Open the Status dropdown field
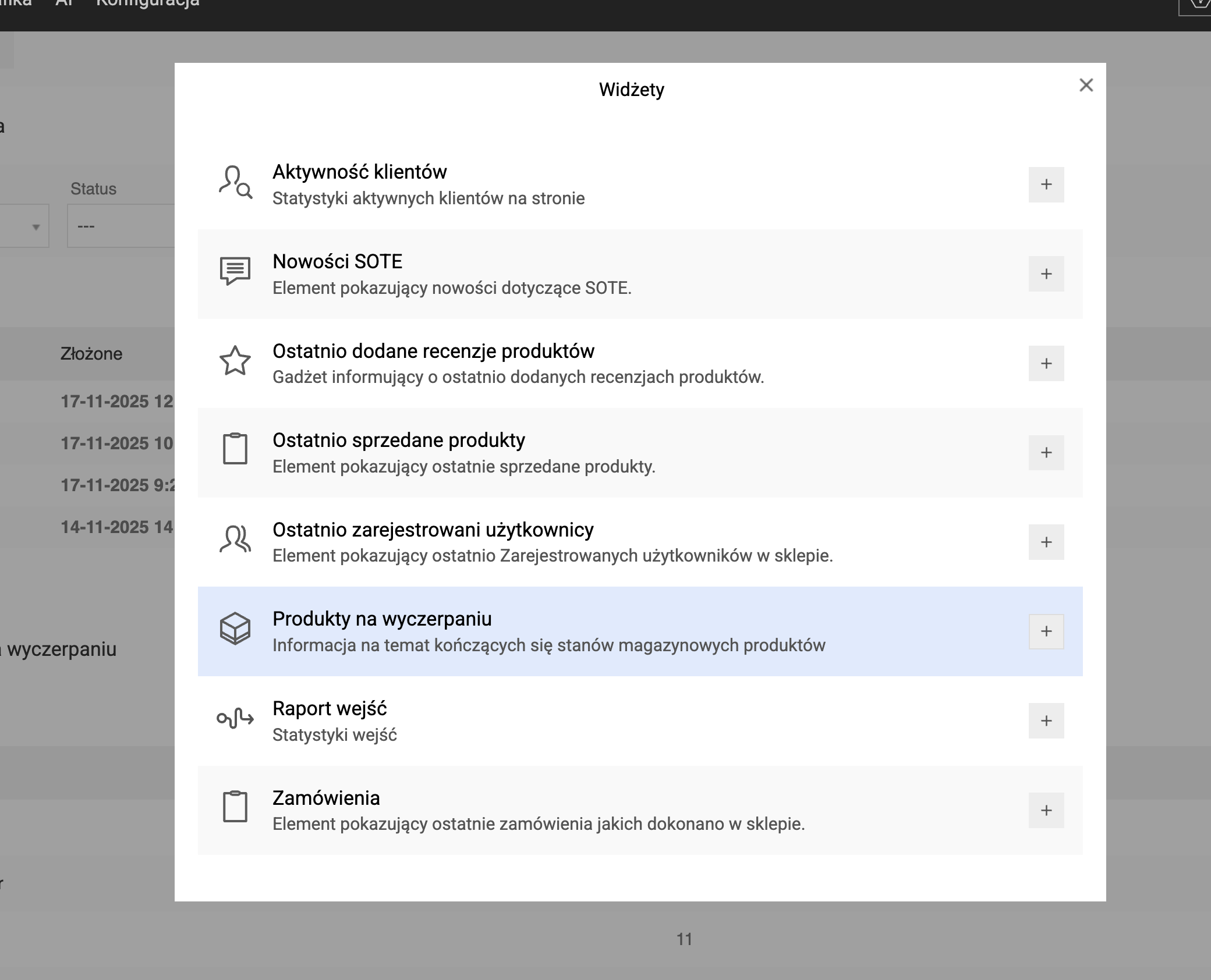This screenshot has width=1211, height=980. [x=121, y=226]
